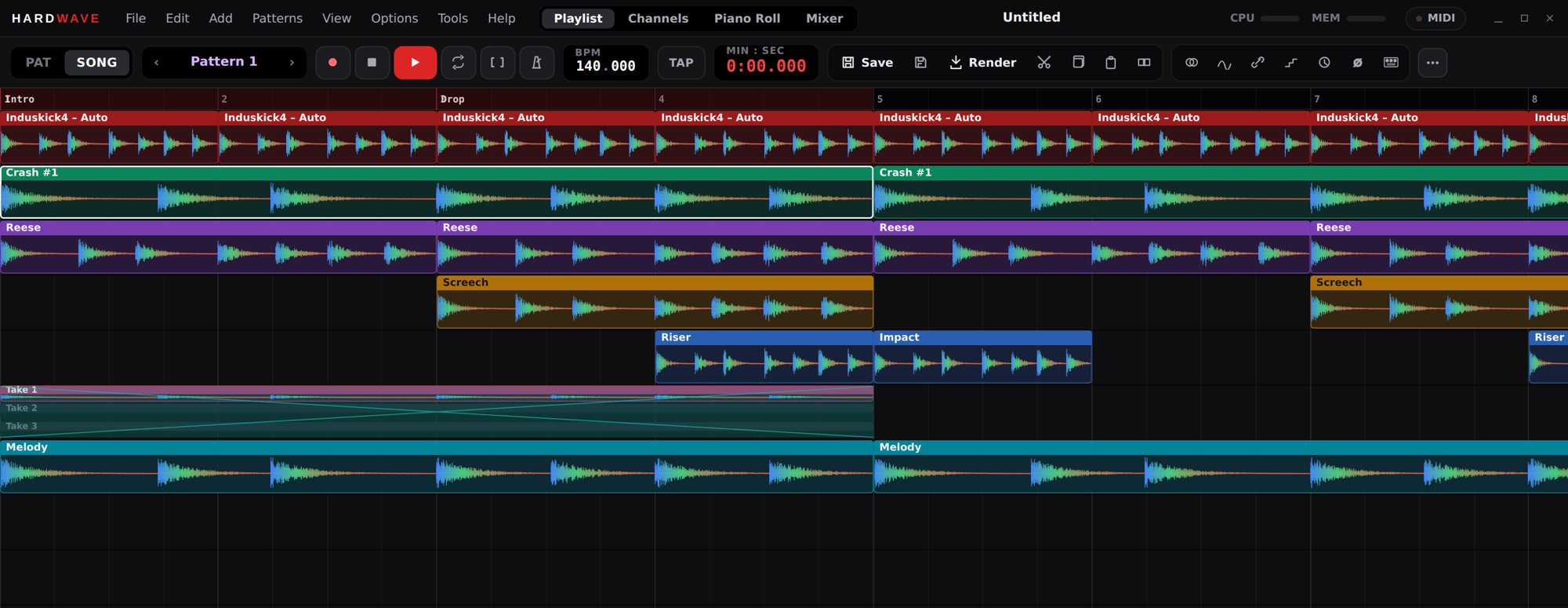Click the split clip icon
This screenshot has height=608, width=1568.
click(x=1144, y=63)
